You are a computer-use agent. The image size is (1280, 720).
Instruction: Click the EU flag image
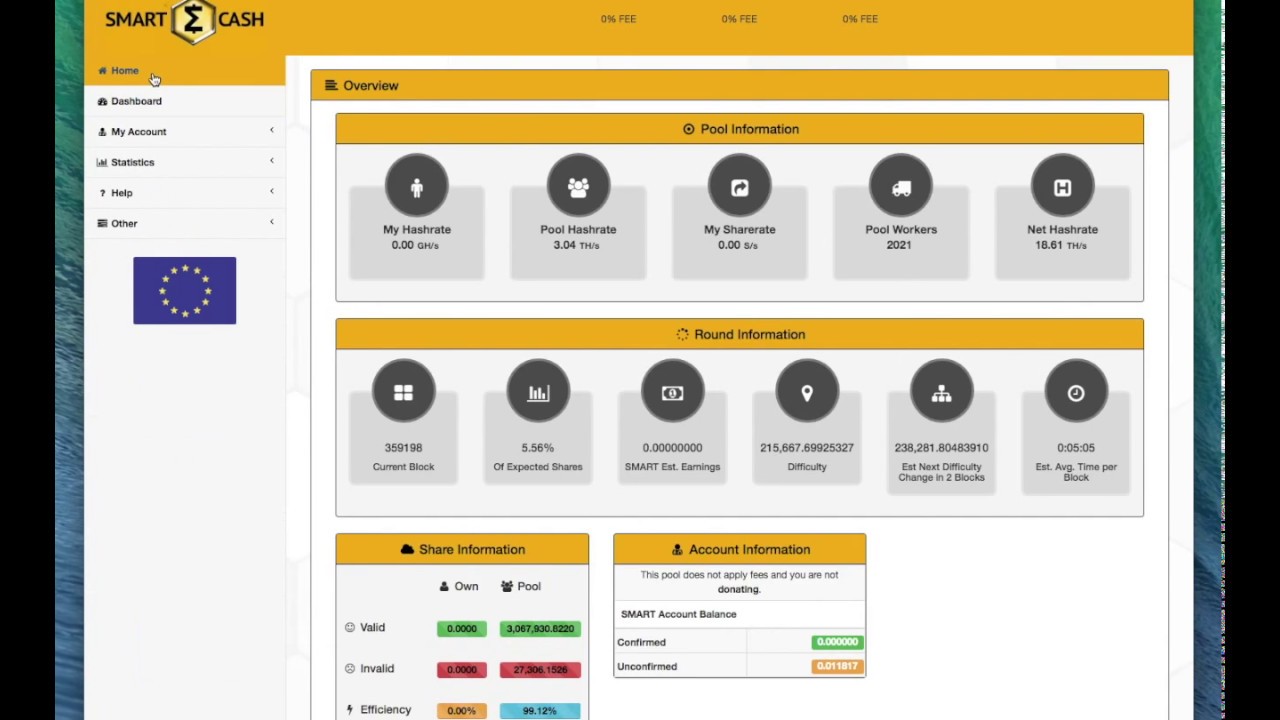185,291
